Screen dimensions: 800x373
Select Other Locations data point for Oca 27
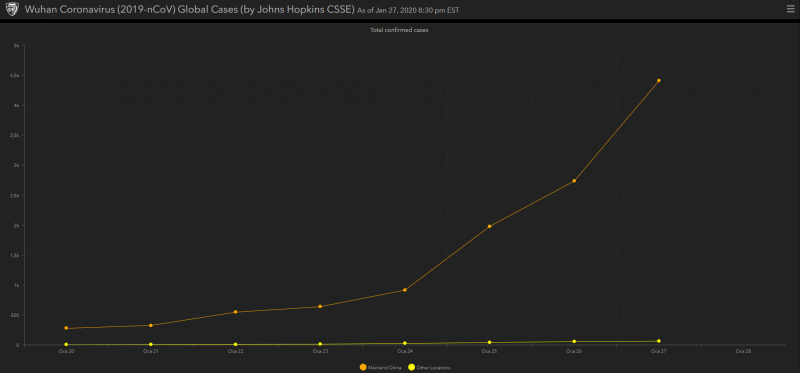(x=659, y=341)
